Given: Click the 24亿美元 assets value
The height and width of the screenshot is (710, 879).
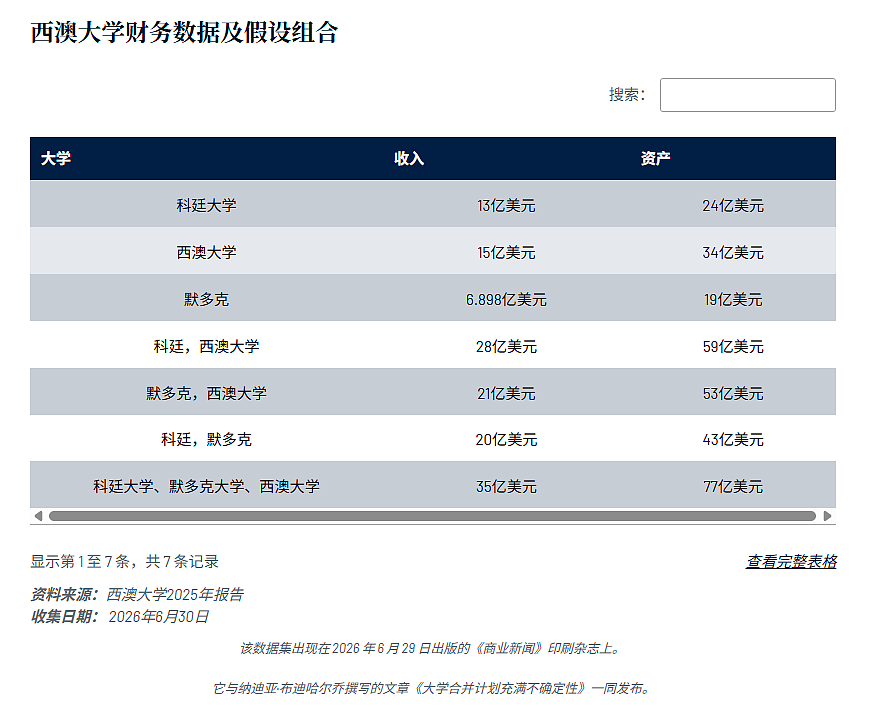Looking at the screenshot, I should pyautogui.click(x=733, y=206).
